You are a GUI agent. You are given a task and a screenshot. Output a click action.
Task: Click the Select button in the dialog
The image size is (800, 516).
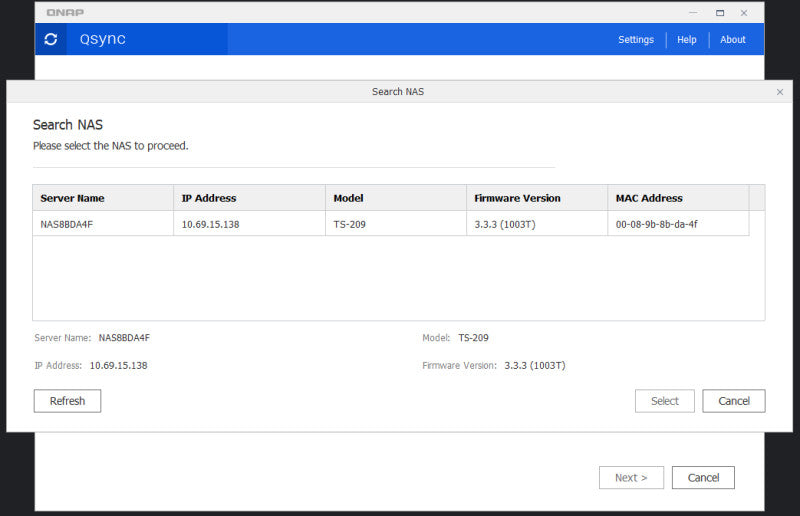665,401
